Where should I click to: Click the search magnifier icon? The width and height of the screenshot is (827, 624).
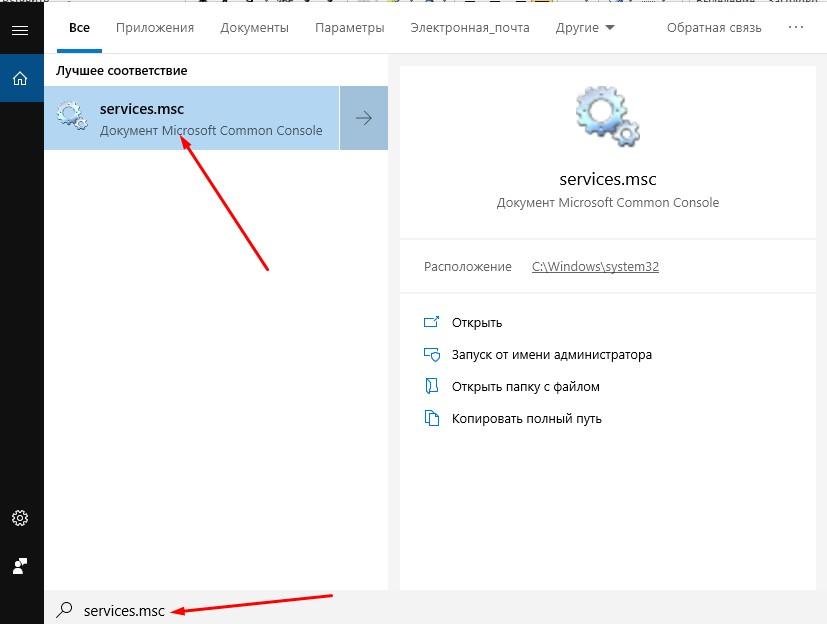(63, 610)
